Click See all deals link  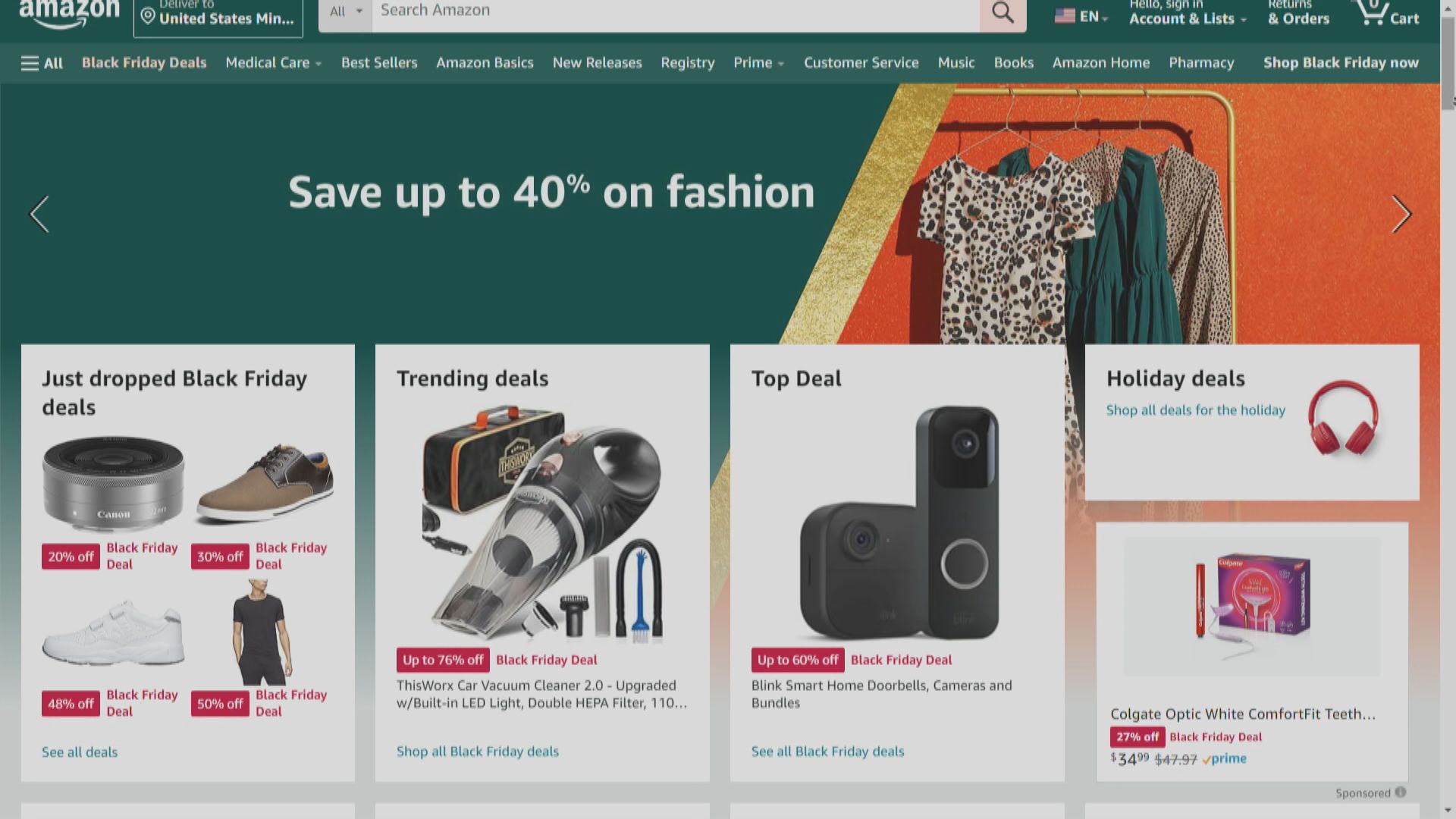click(x=80, y=752)
